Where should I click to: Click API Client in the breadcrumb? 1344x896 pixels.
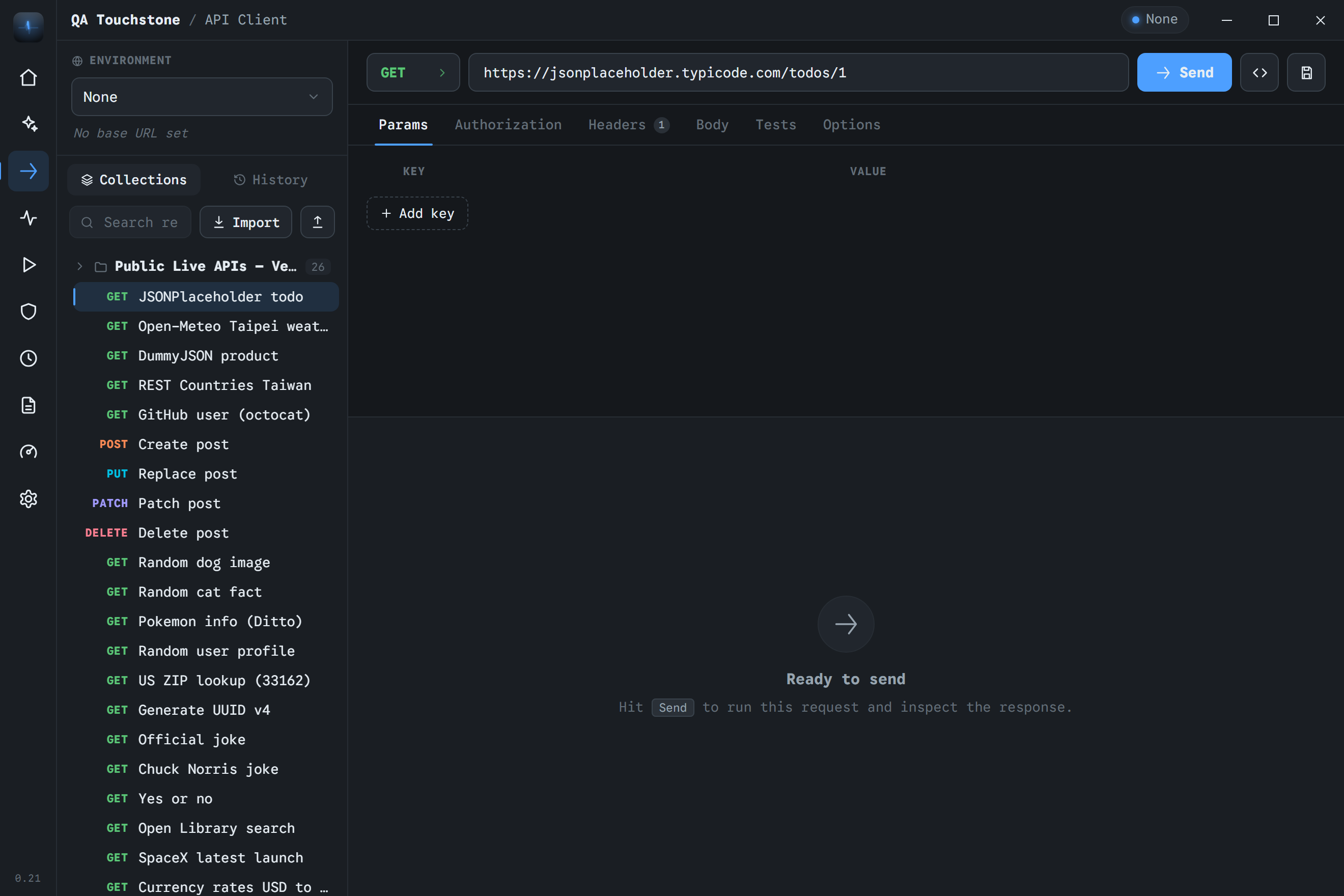tap(246, 19)
